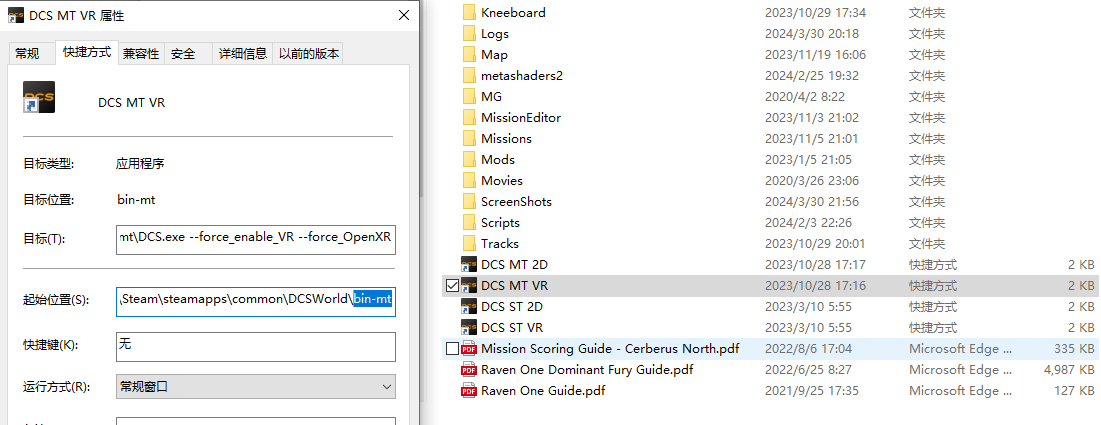Click the Map folder icon

pyautogui.click(x=470, y=54)
